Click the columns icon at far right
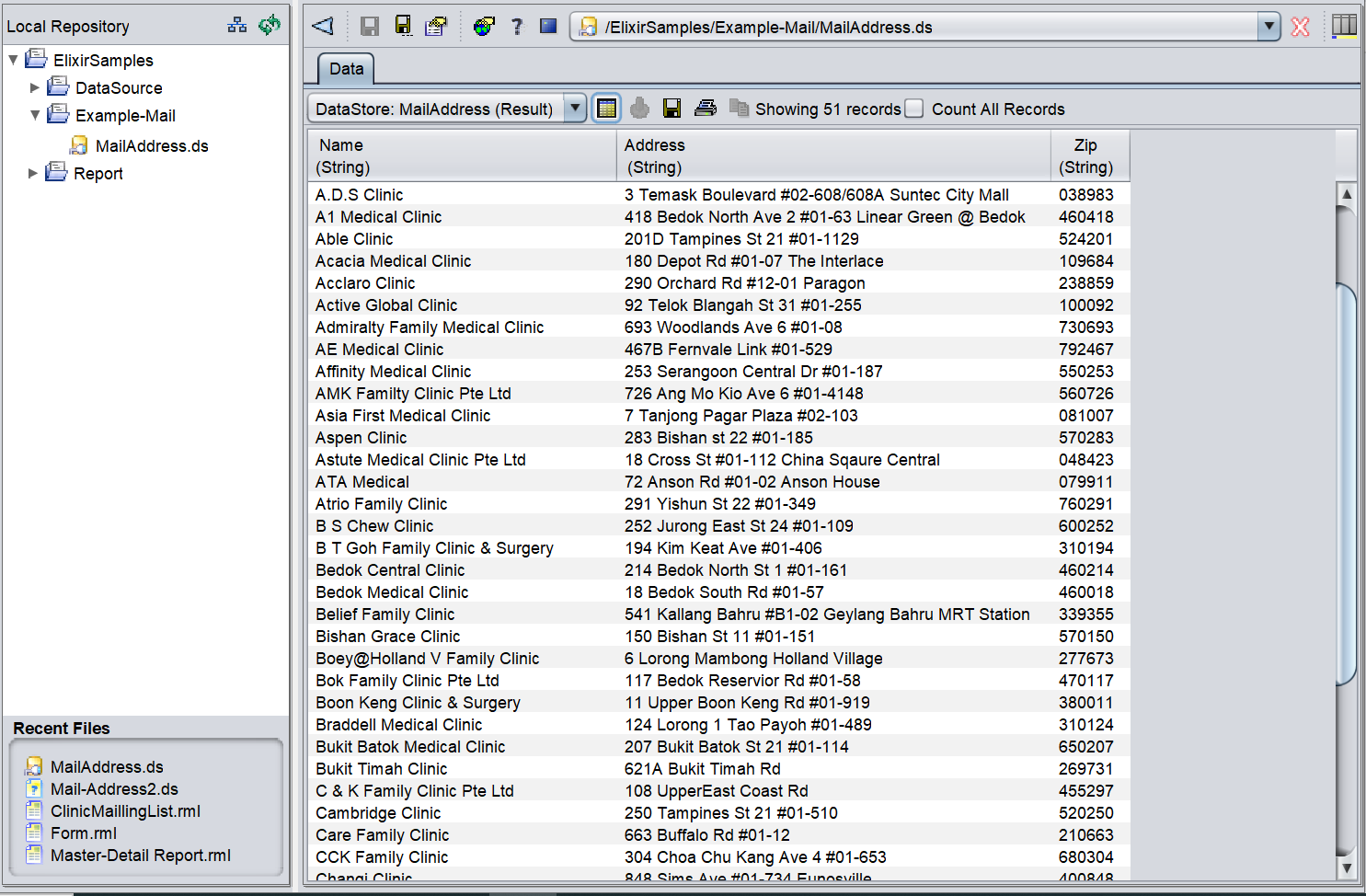This screenshot has height=896, width=1366. pyautogui.click(x=1344, y=26)
